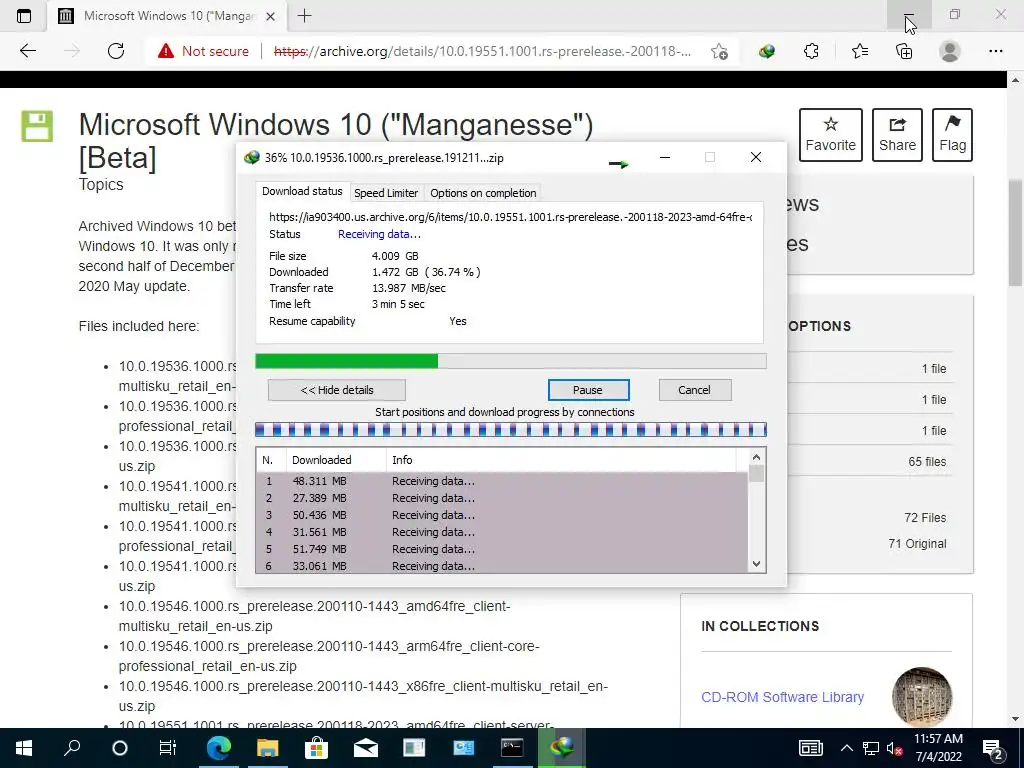Open the IDM extension icon in toolbar
This screenshot has width=1024, height=768.
767,51
